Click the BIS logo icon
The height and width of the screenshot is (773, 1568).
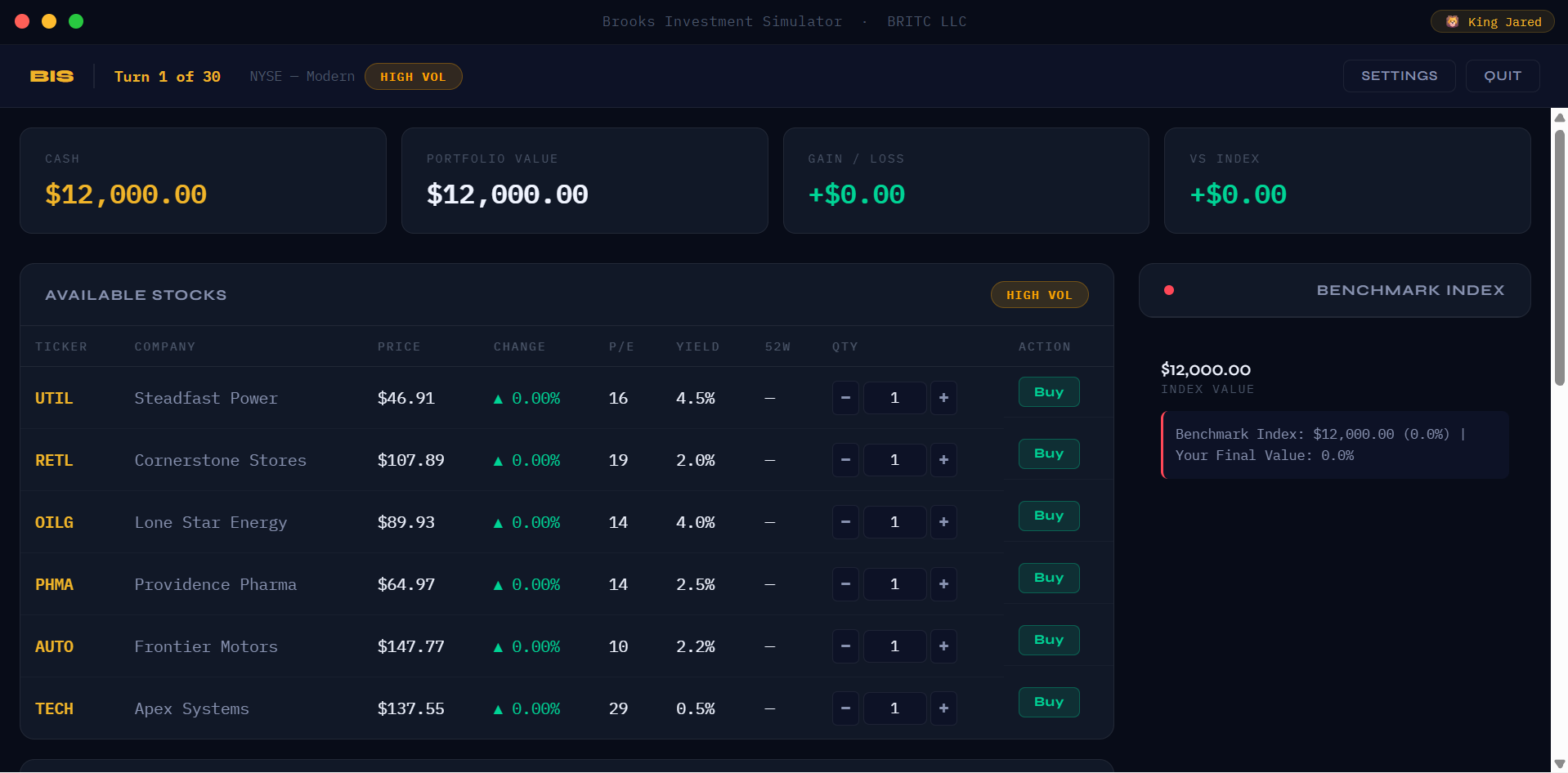[x=51, y=76]
